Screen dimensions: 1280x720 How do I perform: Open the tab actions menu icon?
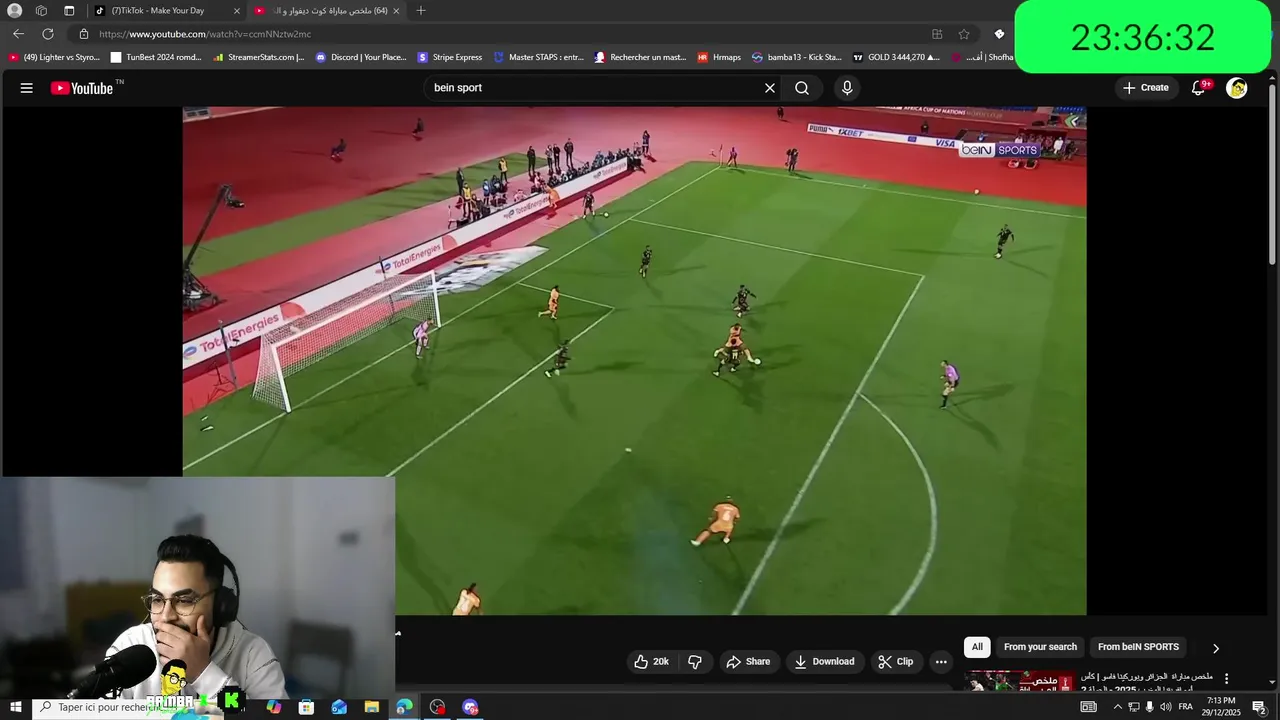pos(69,11)
